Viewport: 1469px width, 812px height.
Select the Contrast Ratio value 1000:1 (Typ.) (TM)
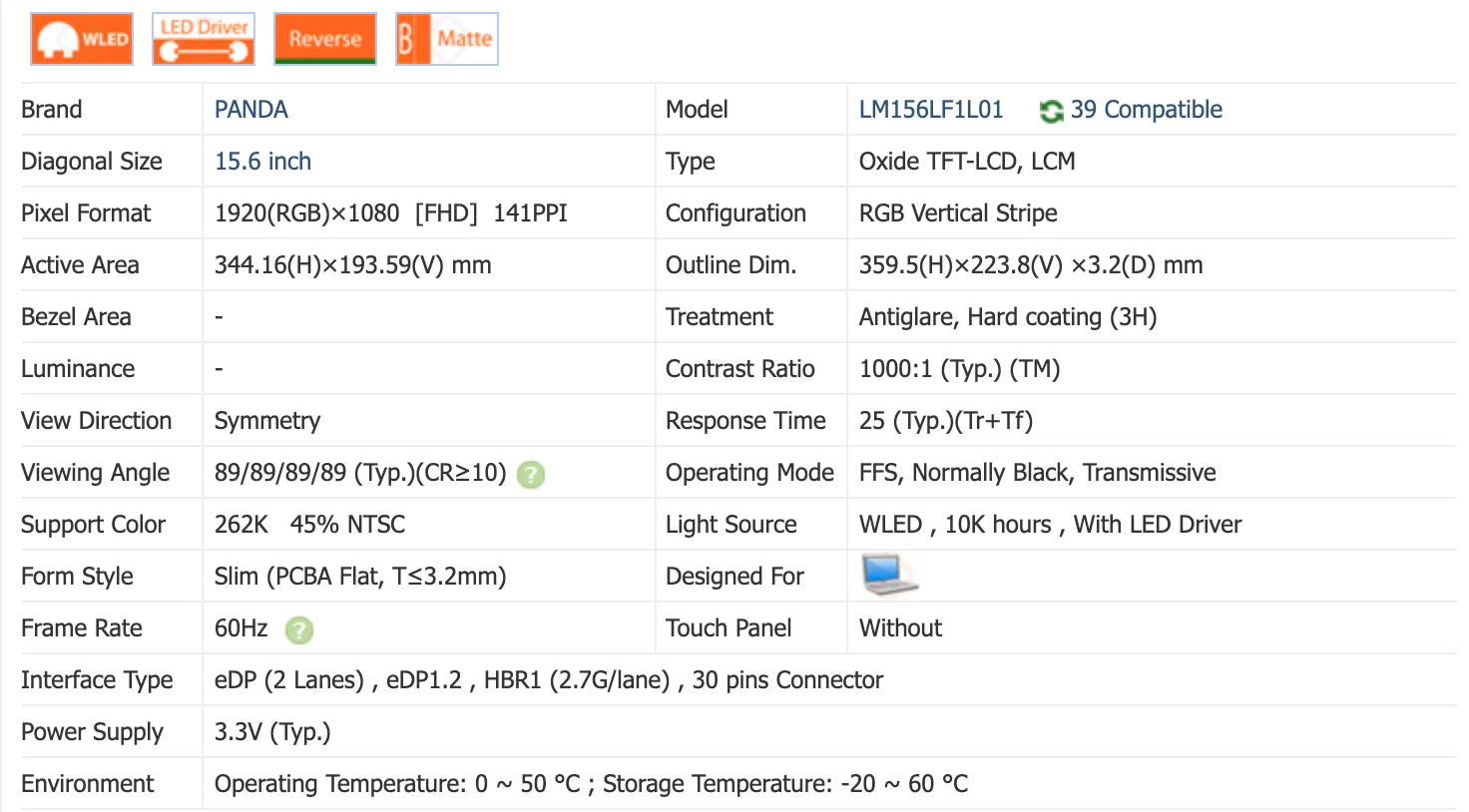pyautogui.click(x=959, y=369)
